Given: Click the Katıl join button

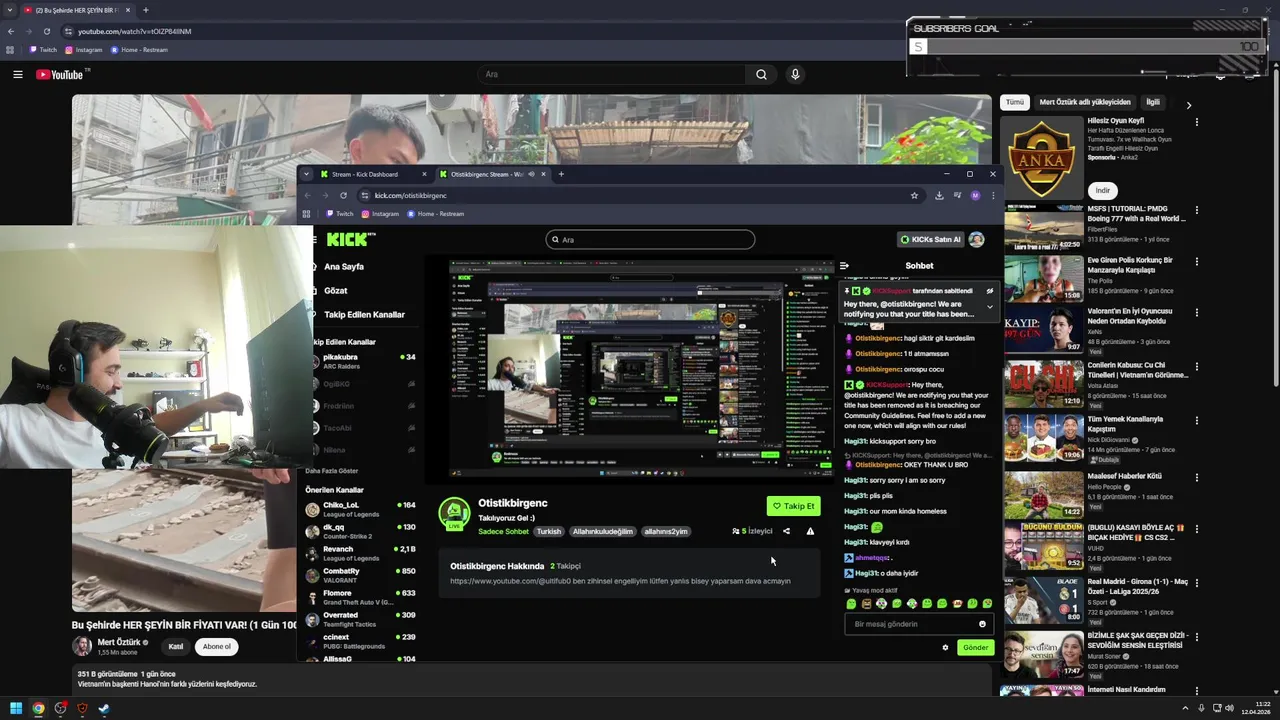Looking at the screenshot, I should (x=176, y=647).
